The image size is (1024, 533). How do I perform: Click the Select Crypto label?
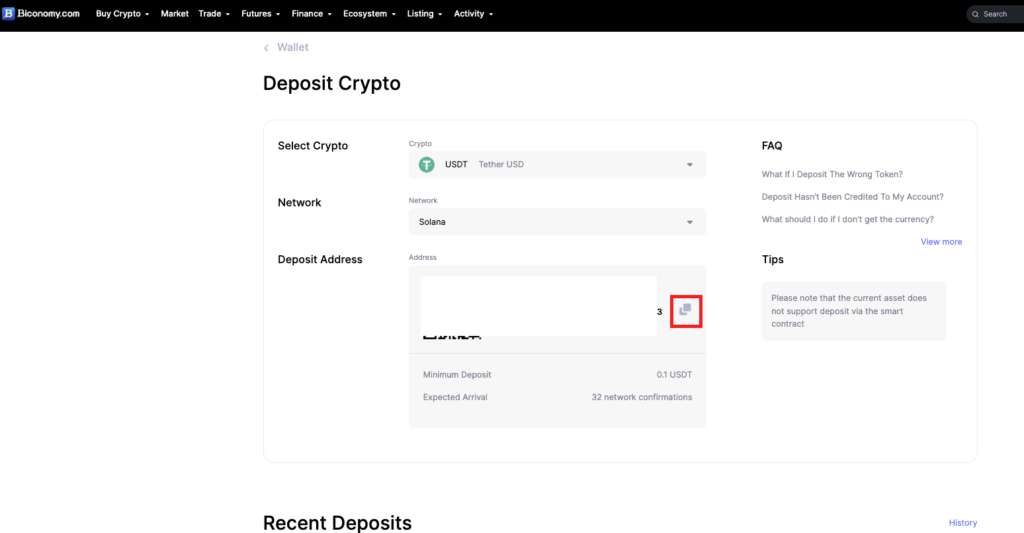pyautogui.click(x=313, y=146)
